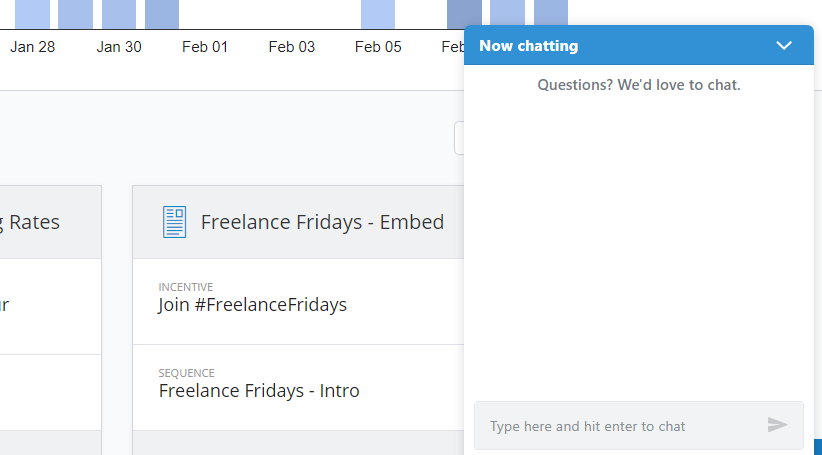Focus the 'Type here and hit enter' chat field
The image size is (822, 455).
[x=639, y=426]
